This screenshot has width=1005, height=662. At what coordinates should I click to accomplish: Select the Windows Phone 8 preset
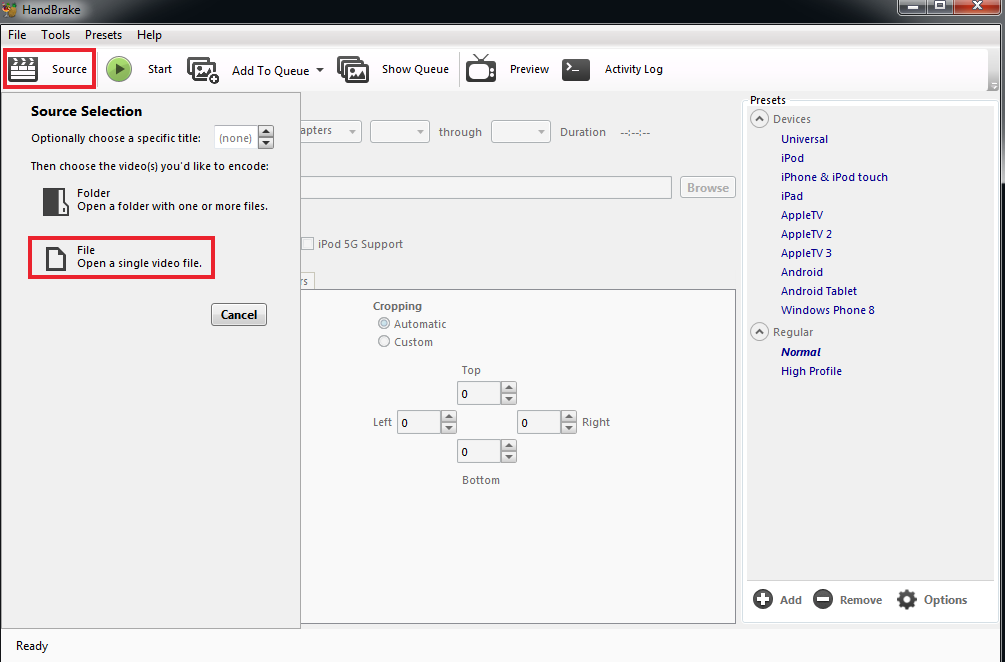pyautogui.click(x=827, y=310)
